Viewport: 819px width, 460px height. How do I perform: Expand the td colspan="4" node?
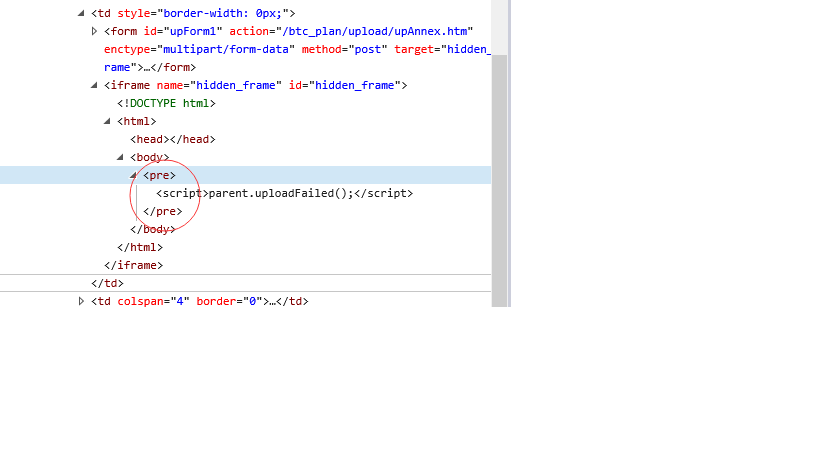(x=81, y=301)
